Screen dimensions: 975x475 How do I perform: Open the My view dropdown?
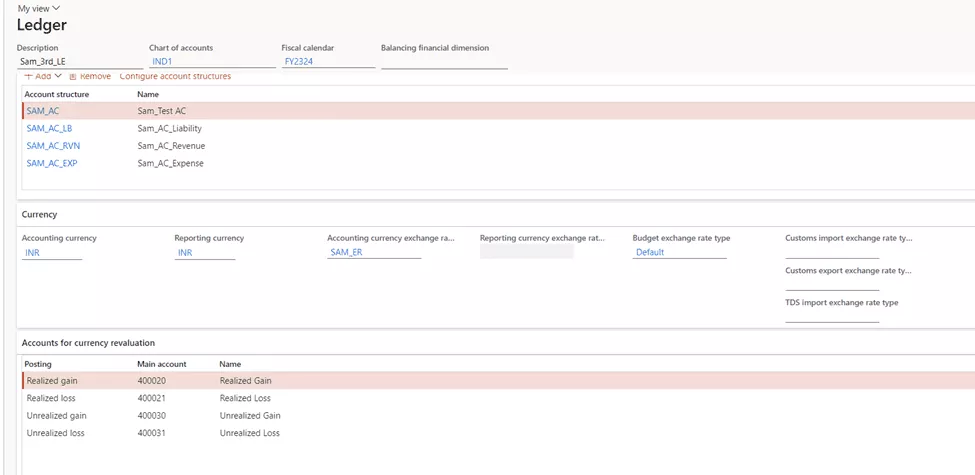(39, 8)
